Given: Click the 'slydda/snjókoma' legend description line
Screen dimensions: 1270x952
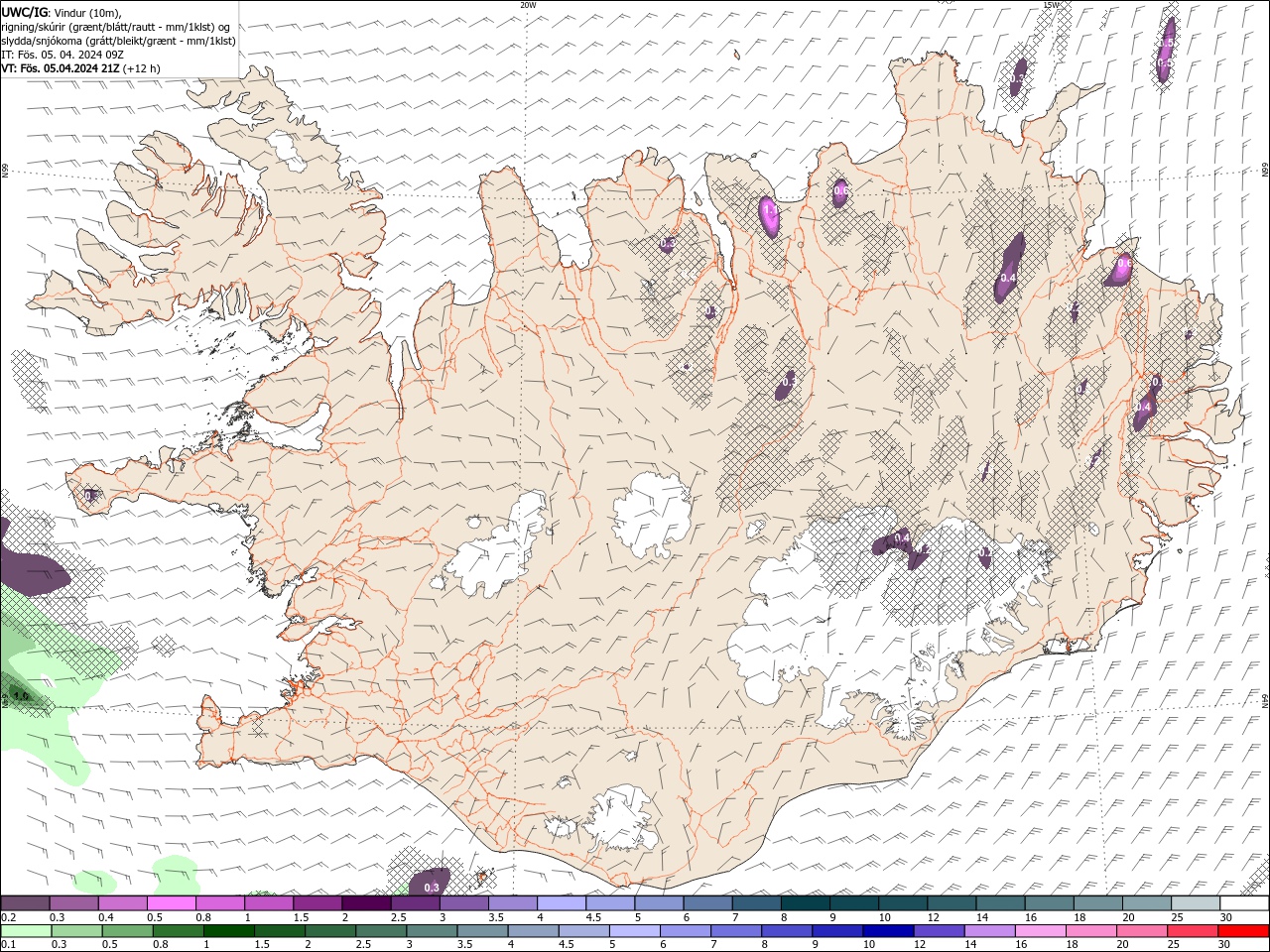Looking at the screenshot, I should 118,41.
